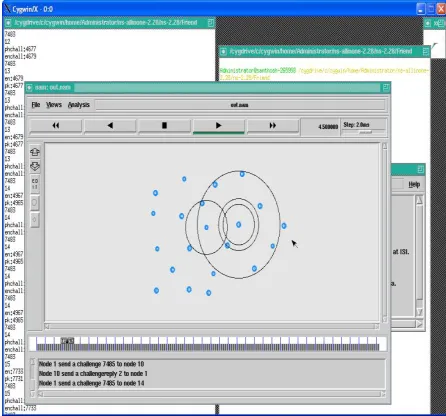Adjust the step size slider
The width and height of the screenshot is (446, 416).
(x=365, y=132)
